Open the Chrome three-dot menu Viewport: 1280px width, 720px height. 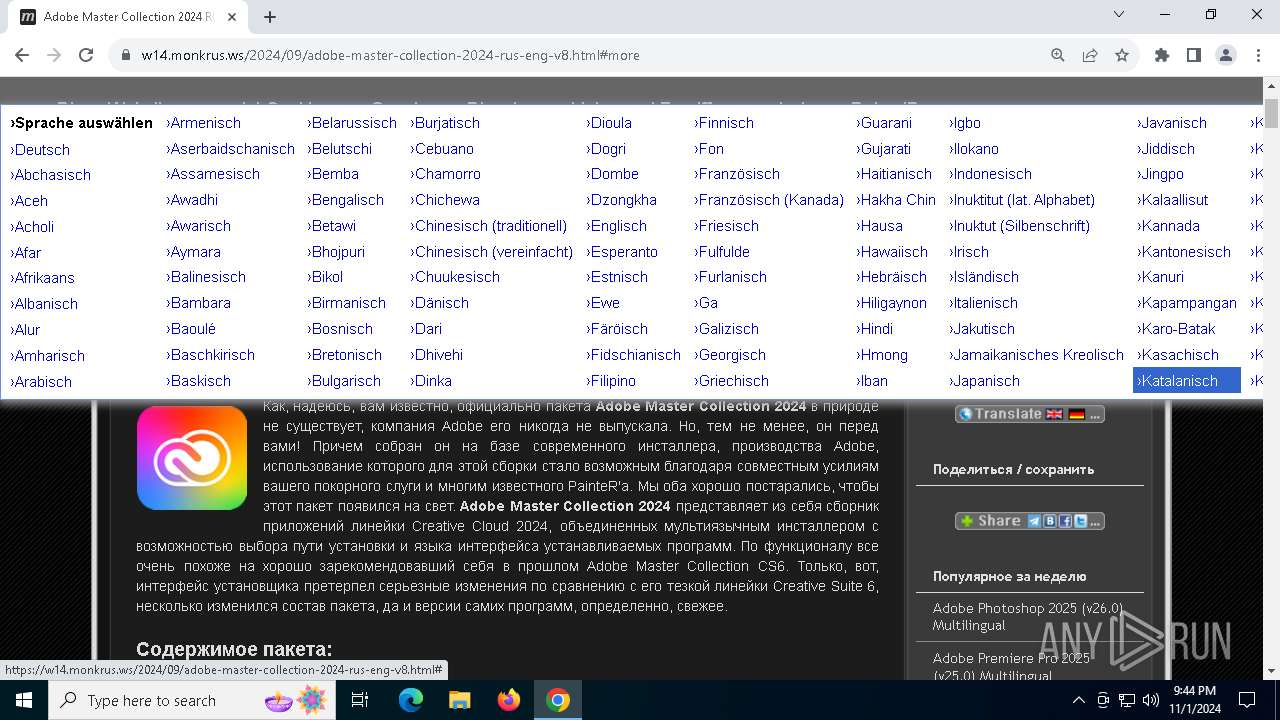click(1258, 55)
